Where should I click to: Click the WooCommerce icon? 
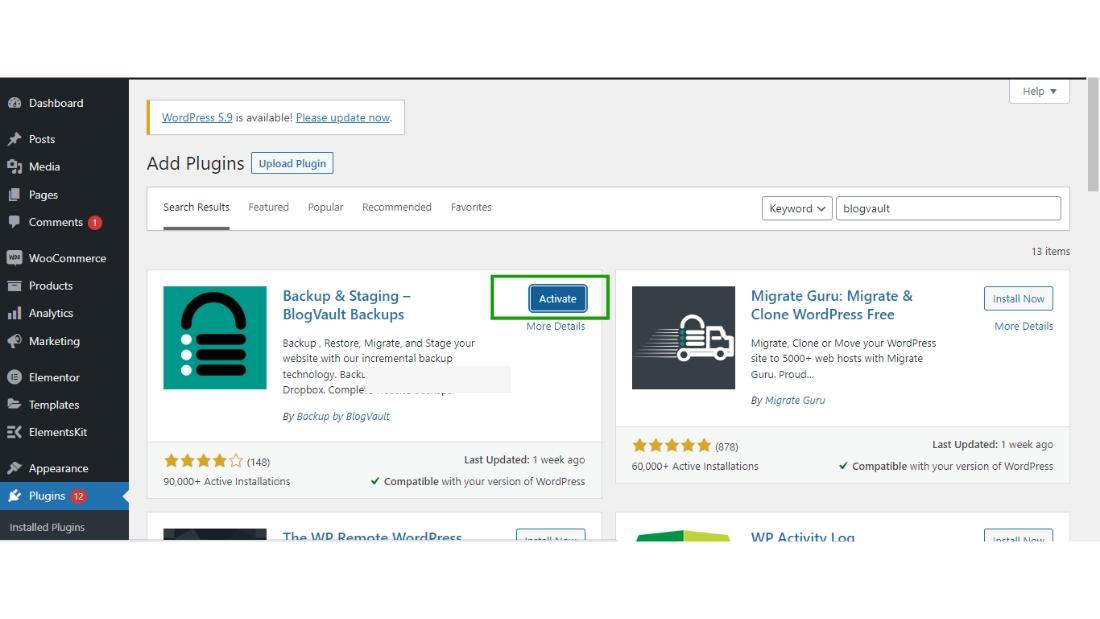(14, 258)
